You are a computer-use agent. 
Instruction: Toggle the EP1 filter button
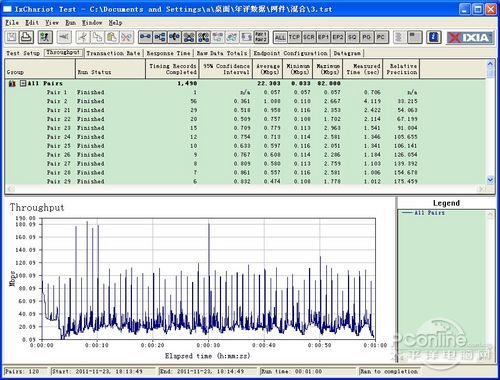323,37
